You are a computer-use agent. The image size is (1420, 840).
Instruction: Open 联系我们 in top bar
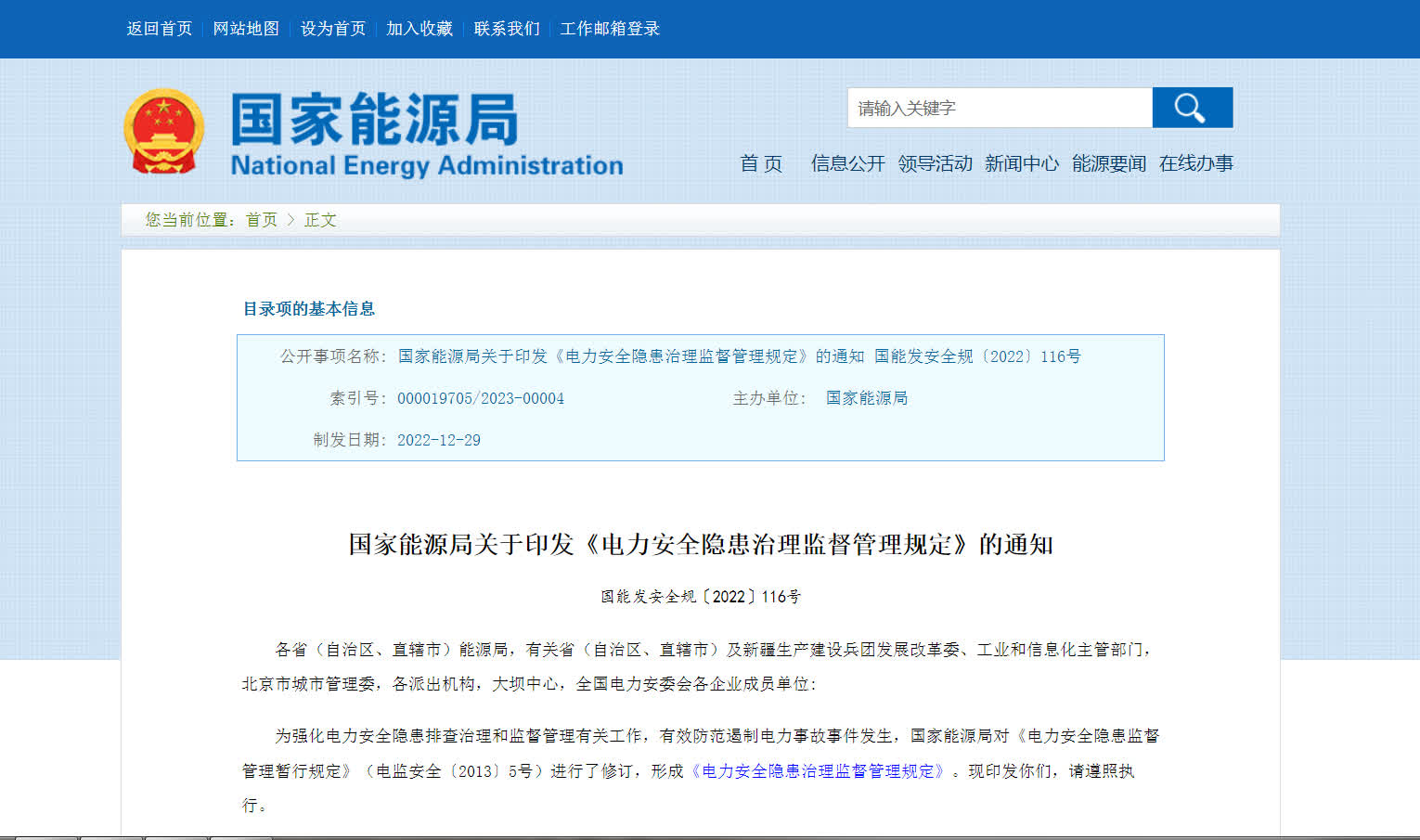click(507, 29)
